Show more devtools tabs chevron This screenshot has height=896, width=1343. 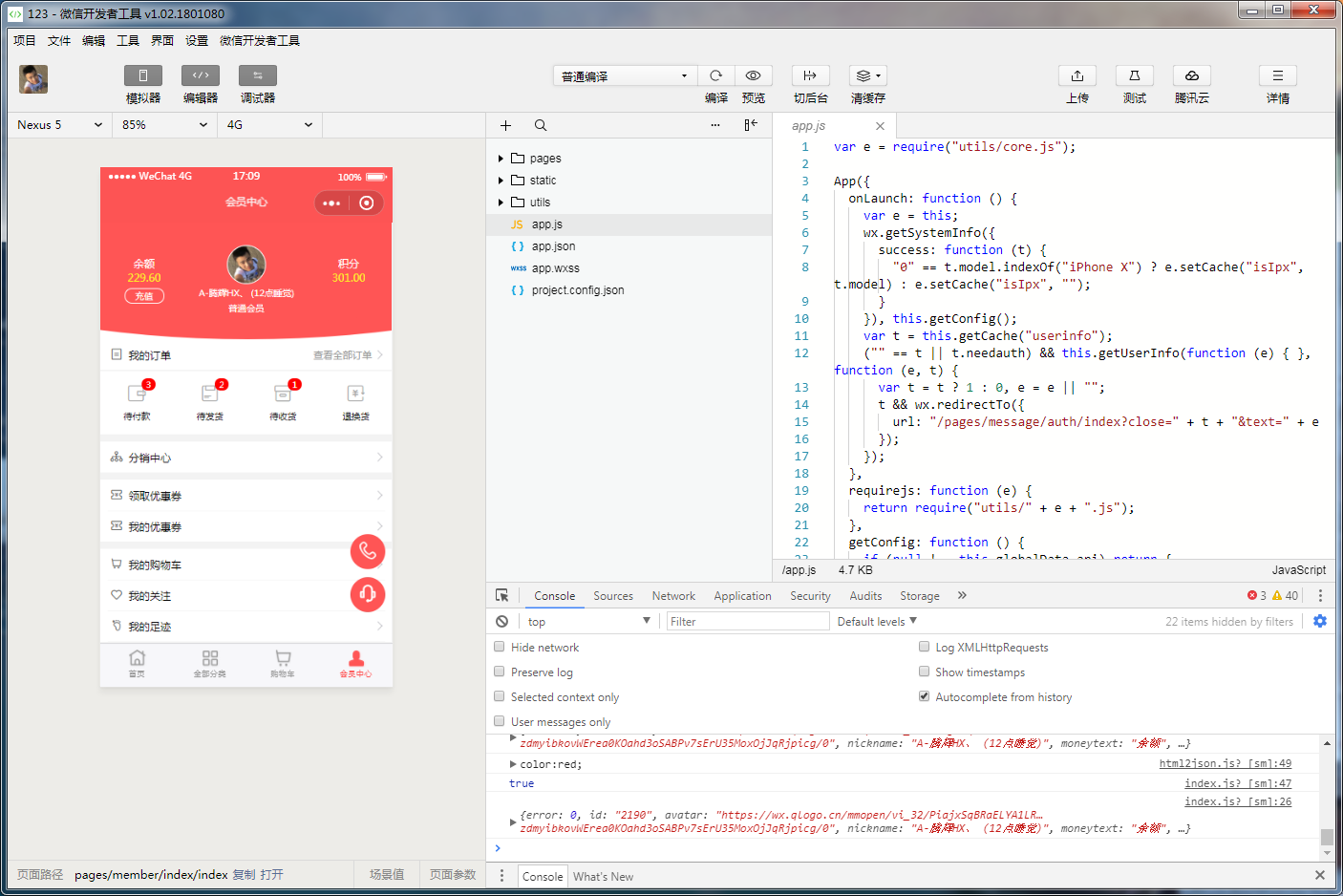pyautogui.click(x=962, y=595)
